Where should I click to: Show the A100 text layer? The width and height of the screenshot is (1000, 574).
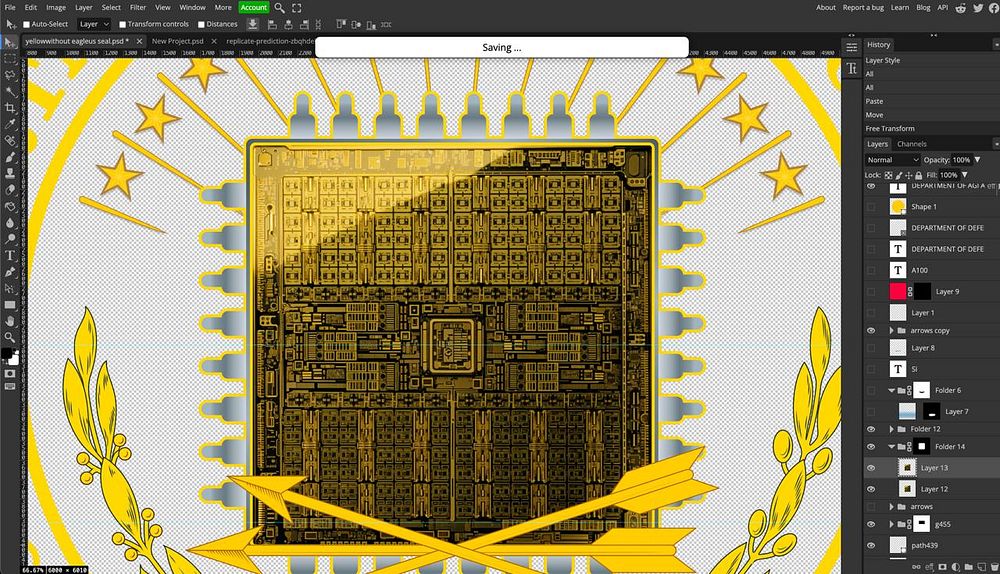[871, 270]
